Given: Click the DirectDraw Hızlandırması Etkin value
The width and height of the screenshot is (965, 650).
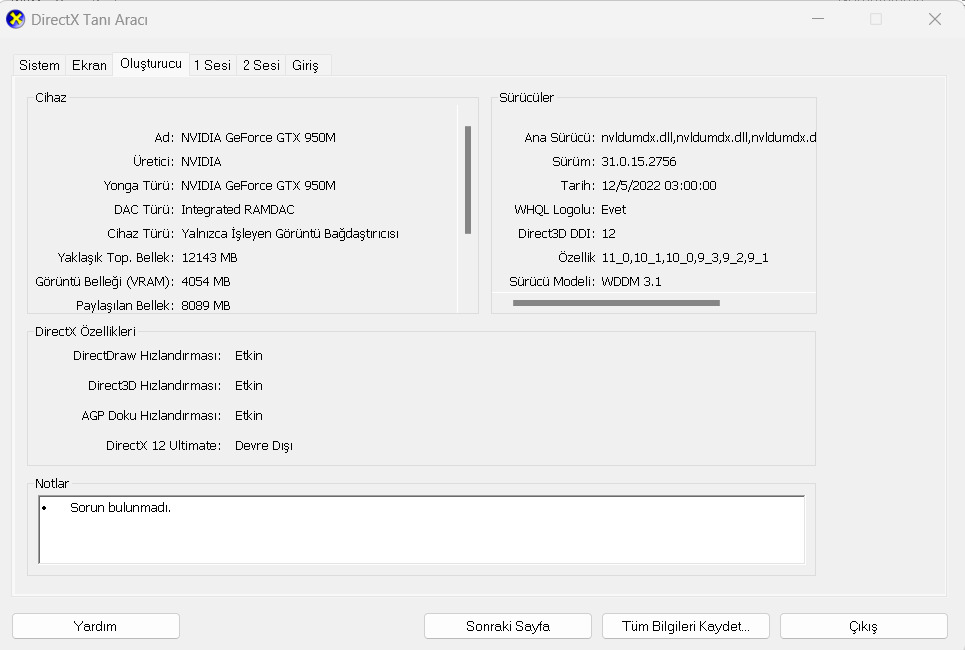Looking at the screenshot, I should click(x=249, y=355).
